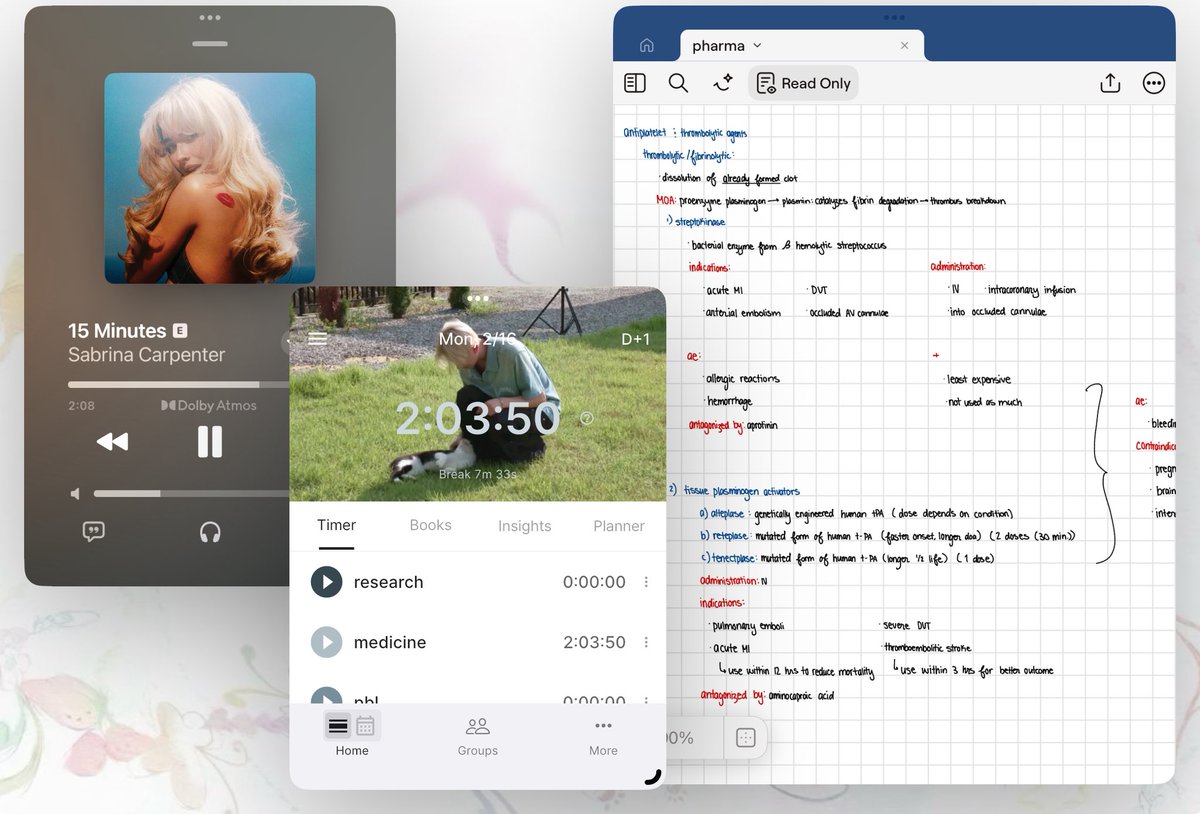Open the kebab menu for research row
Image resolution: width=1200 pixels, height=814 pixels.
point(646,582)
